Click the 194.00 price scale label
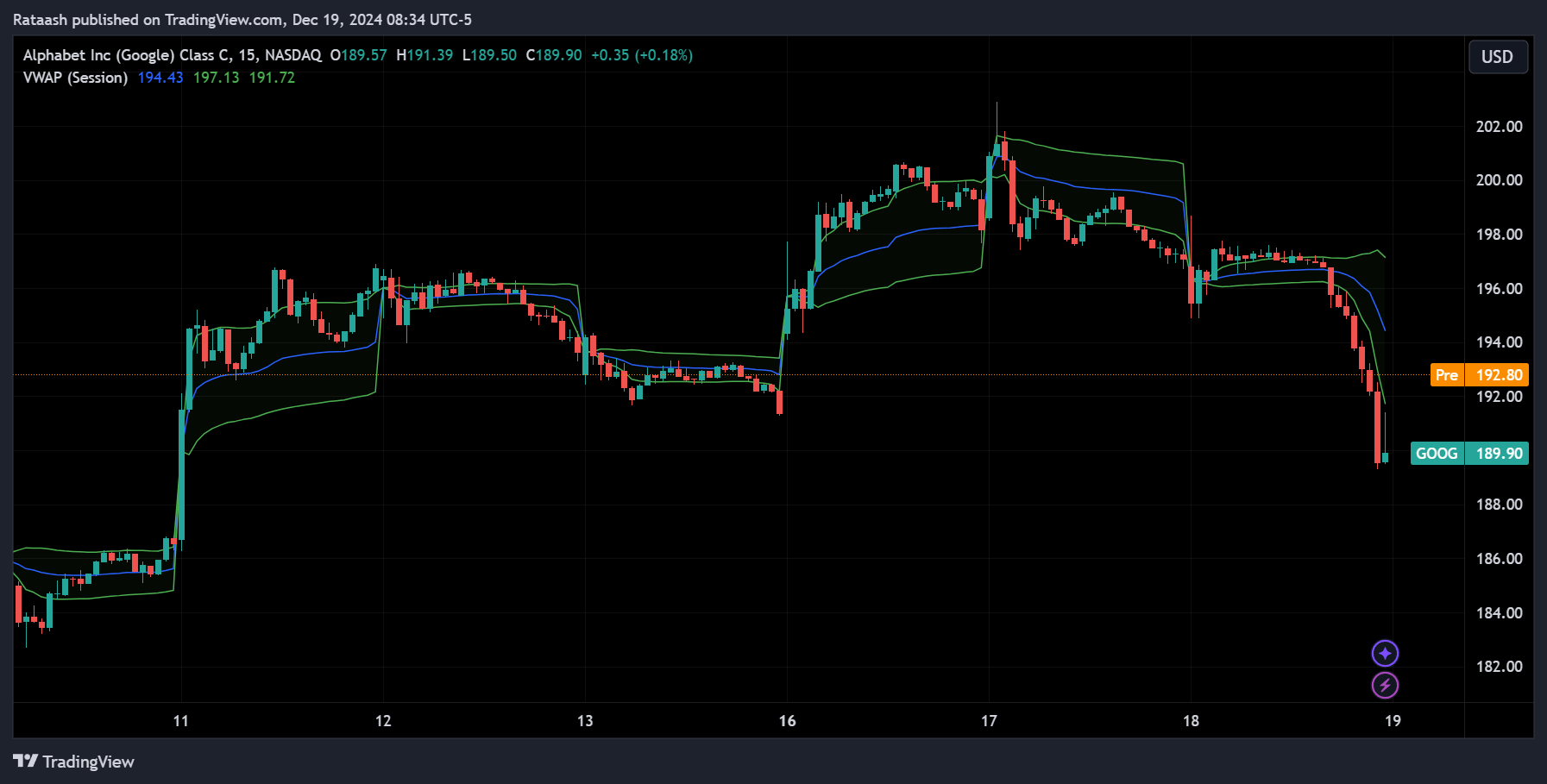The height and width of the screenshot is (784, 1547). (x=1499, y=342)
